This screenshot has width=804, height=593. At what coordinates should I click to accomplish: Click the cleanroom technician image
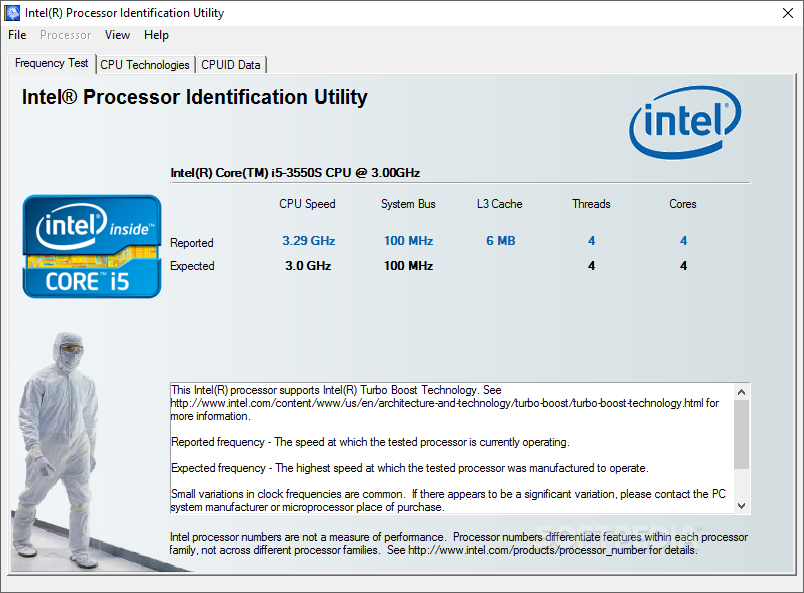click(56, 451)
